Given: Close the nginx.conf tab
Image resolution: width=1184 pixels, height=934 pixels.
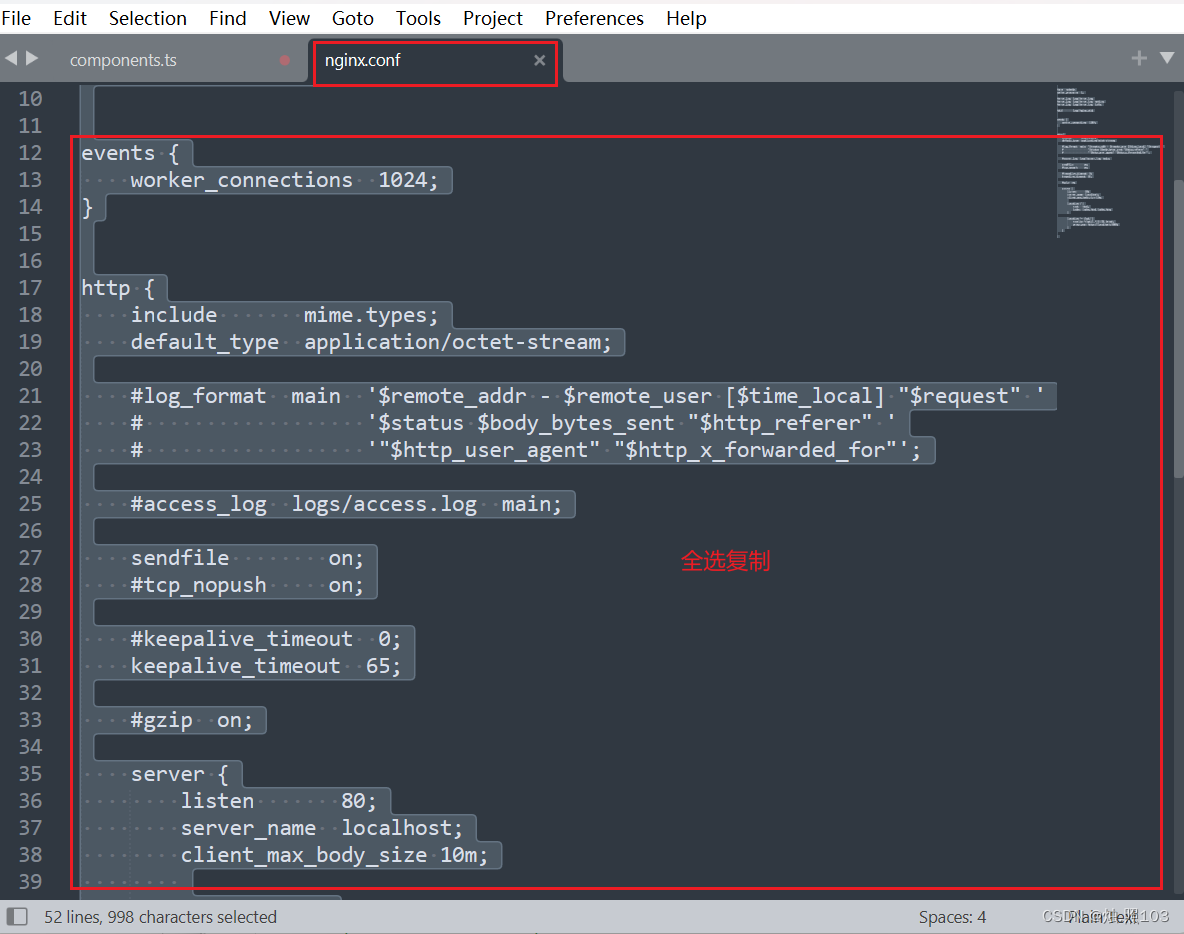Looking at the screenshot, I should point(539,60).
